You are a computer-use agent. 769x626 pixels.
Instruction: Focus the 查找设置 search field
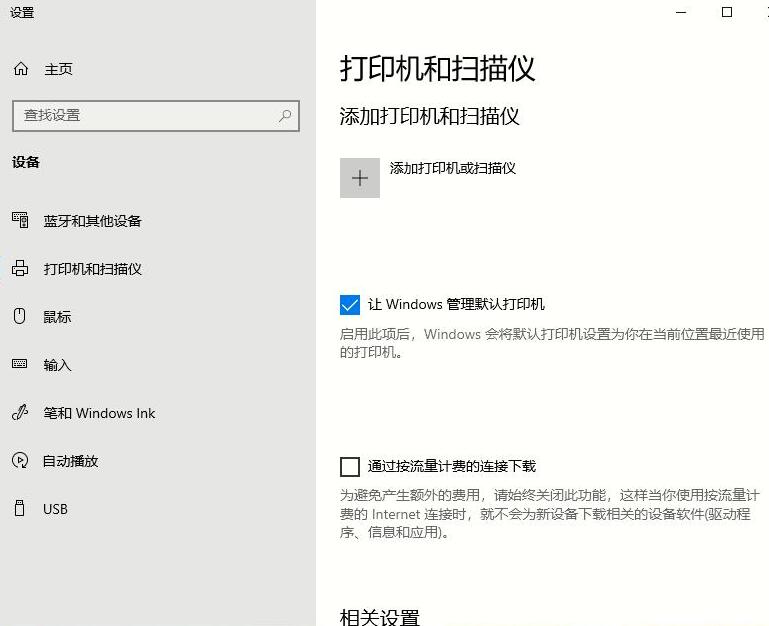pyautogui.click(x=156, y=116)
